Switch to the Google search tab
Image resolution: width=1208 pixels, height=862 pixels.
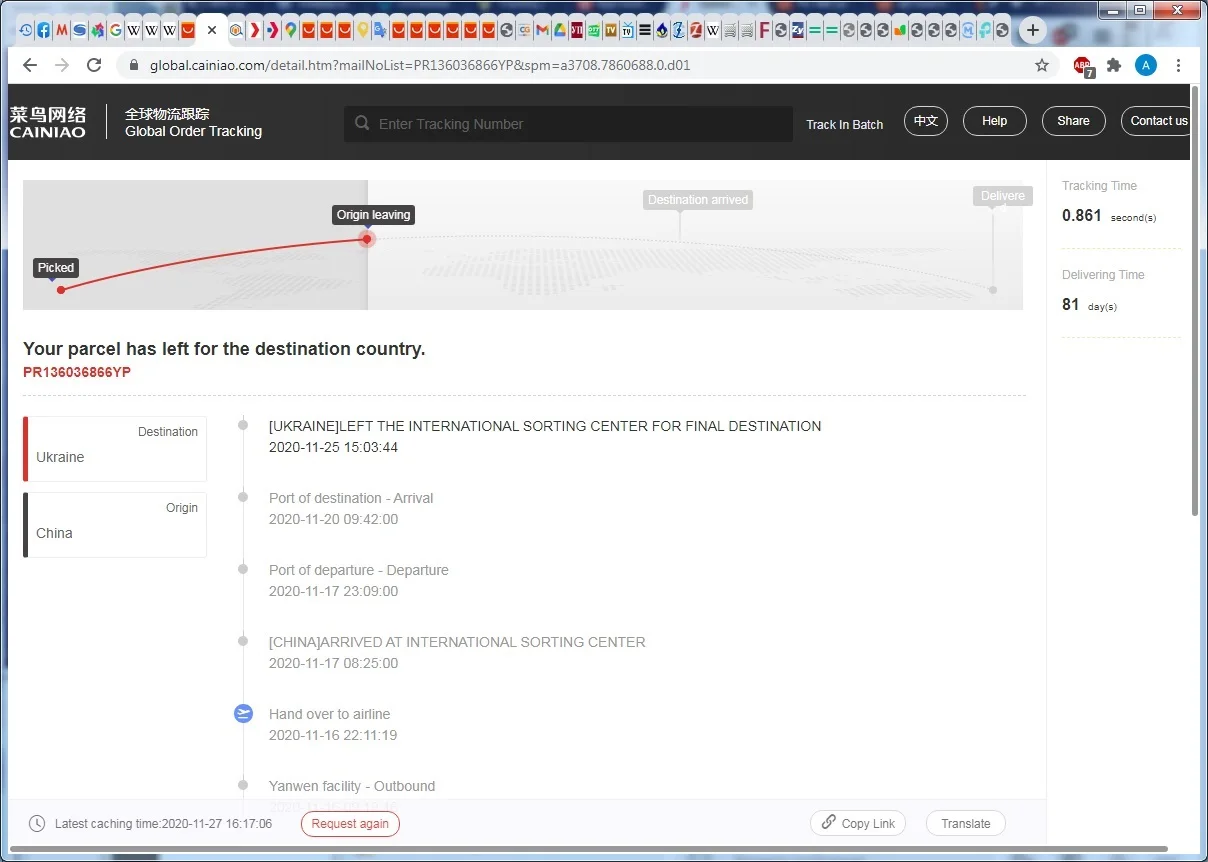[116, 30]
